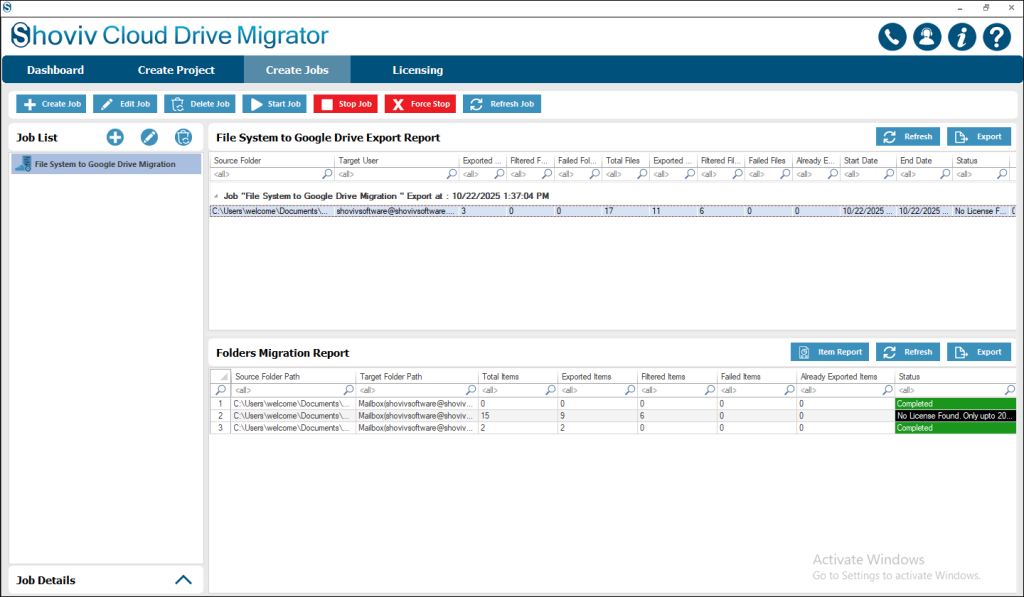Export the File System to Google Drive report
Viewport: 1024px width, 597px height.
pos(979,137)
